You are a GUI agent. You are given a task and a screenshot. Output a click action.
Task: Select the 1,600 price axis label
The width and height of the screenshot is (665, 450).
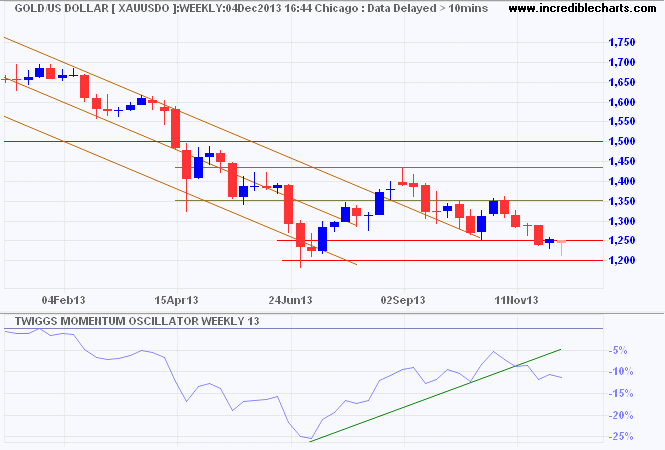coord(622,102)
